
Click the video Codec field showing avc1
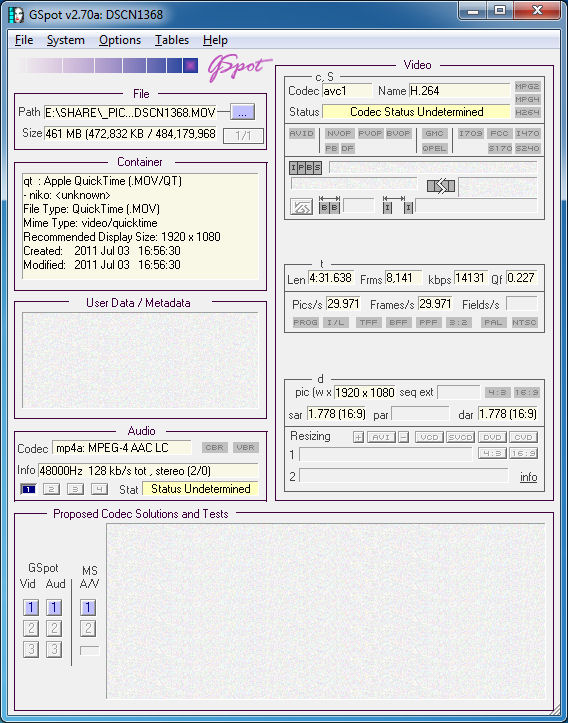(347, 91)
